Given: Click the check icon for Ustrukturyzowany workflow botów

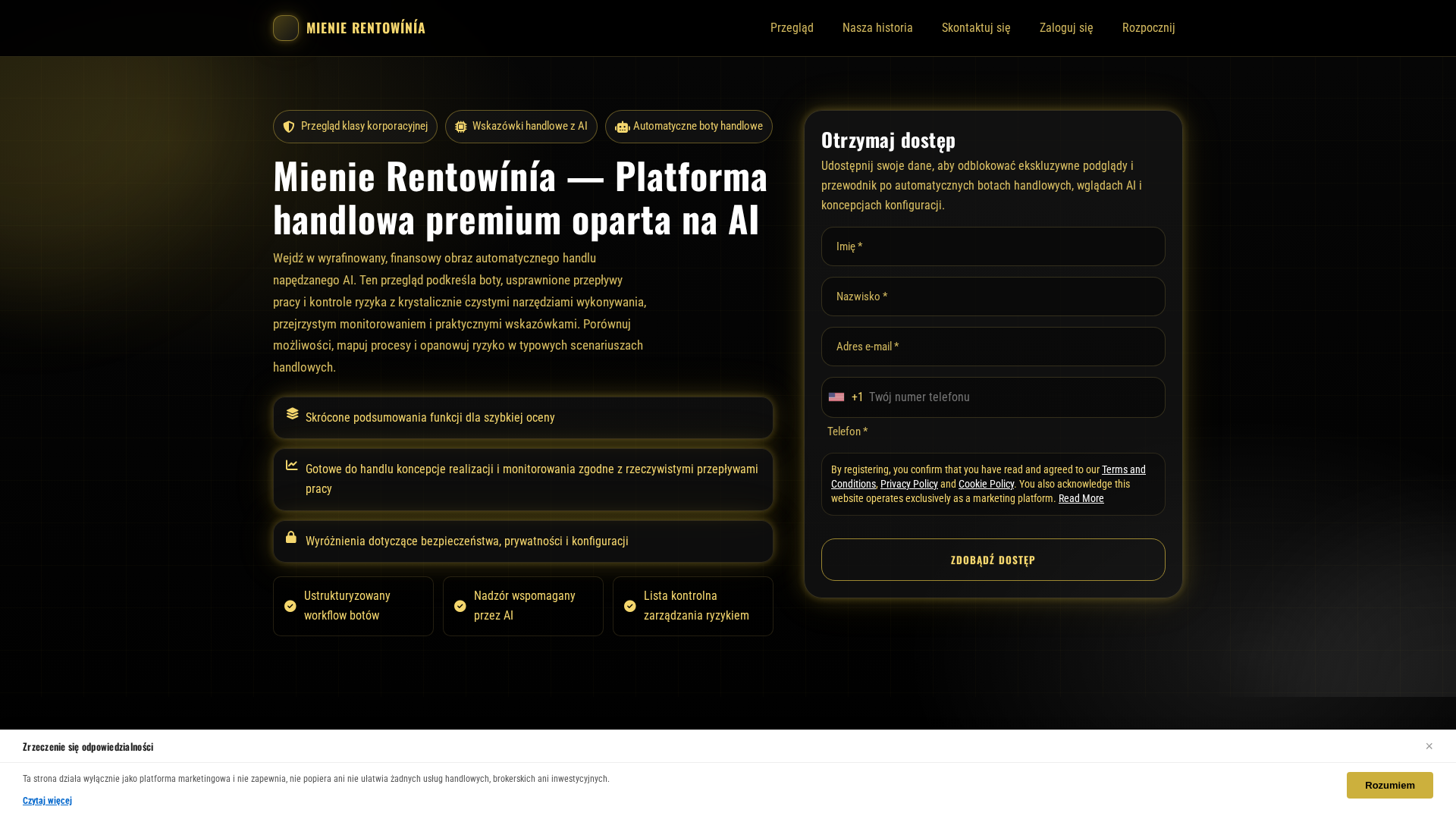Looking at the screenshot, I should click(x=290, y=606).
